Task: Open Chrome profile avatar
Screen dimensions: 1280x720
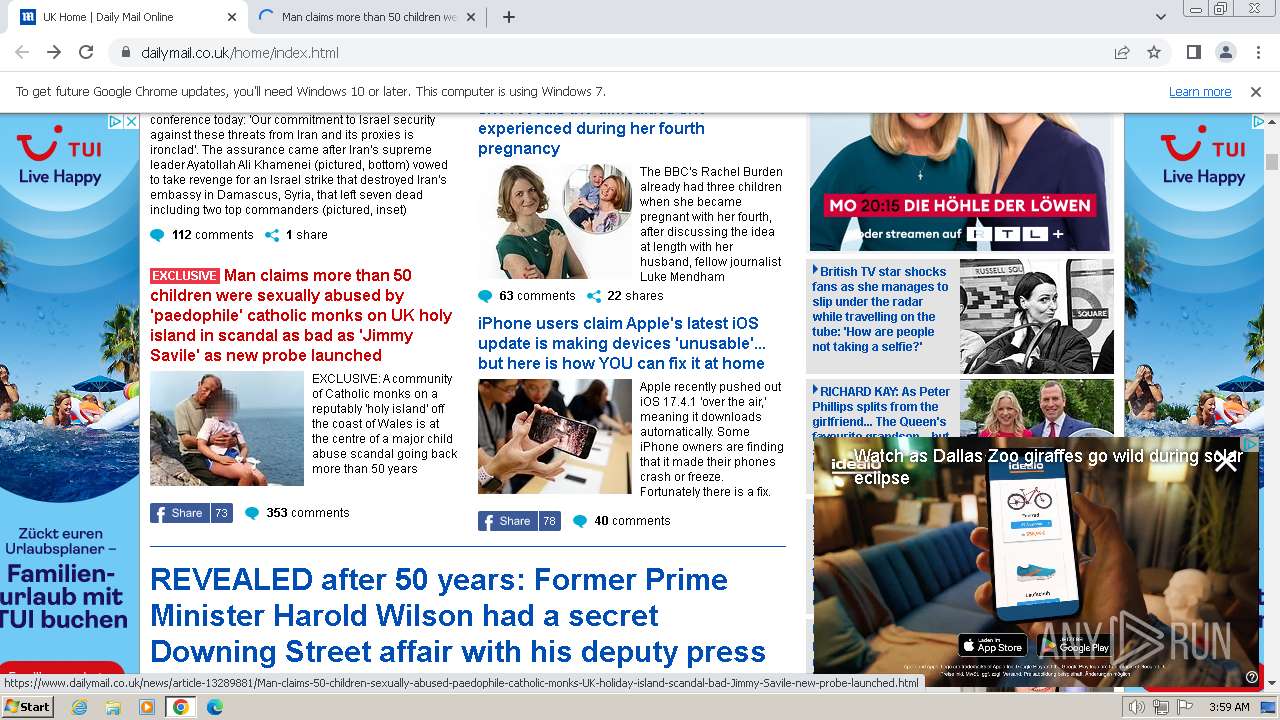Action: pos(1225,52)
